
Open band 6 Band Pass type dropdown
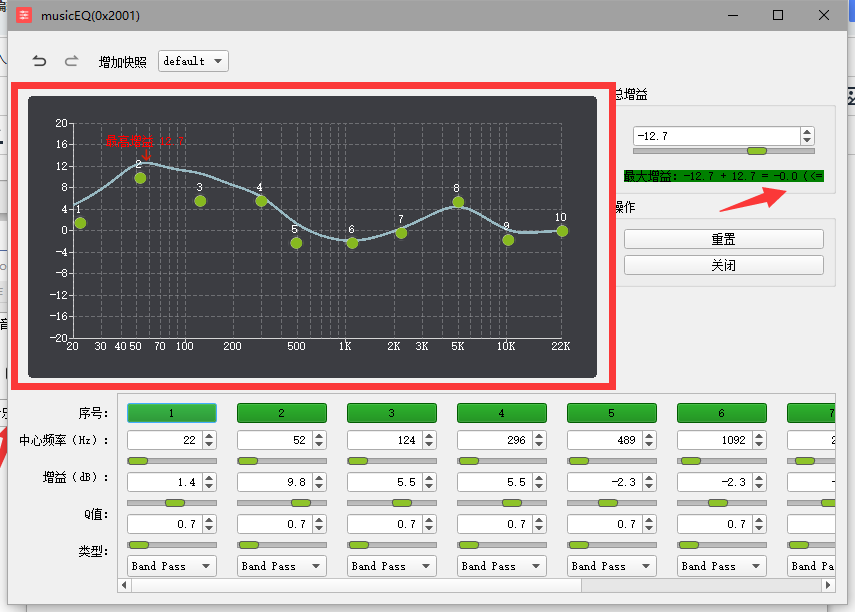[722, 566]
